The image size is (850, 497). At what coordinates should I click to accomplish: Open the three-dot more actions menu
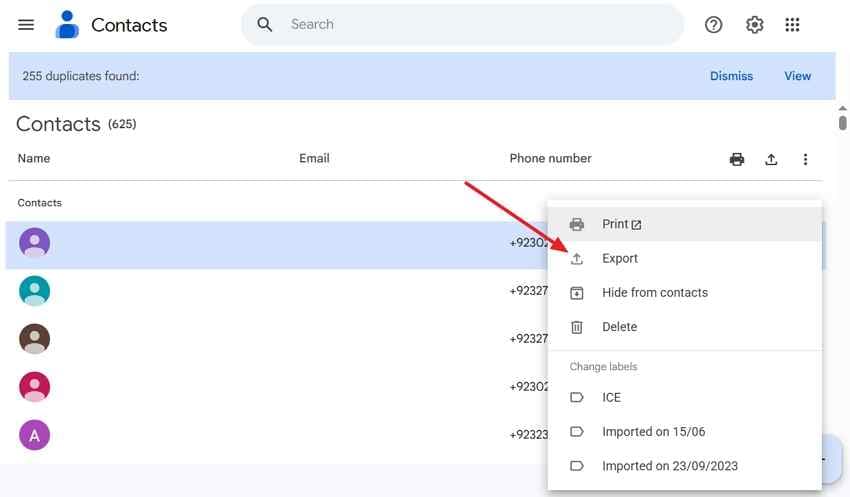click(805, 159)
